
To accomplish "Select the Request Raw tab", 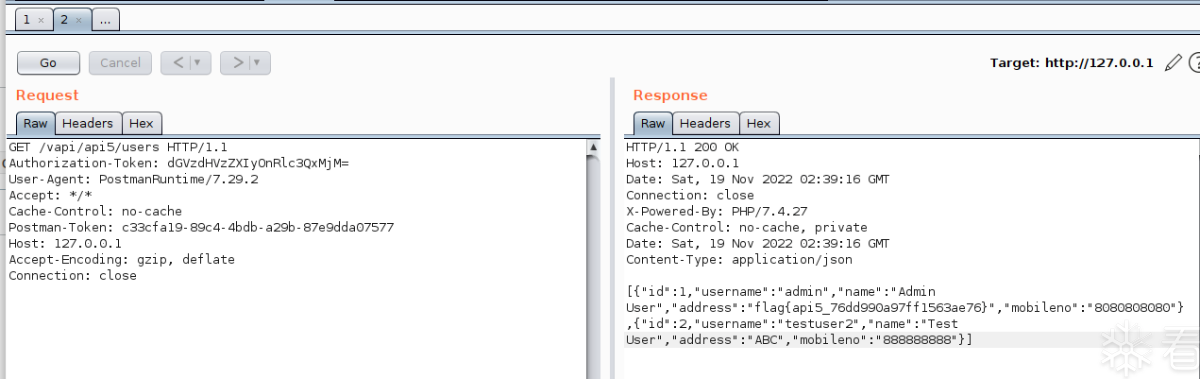I will tap(35, 123).
